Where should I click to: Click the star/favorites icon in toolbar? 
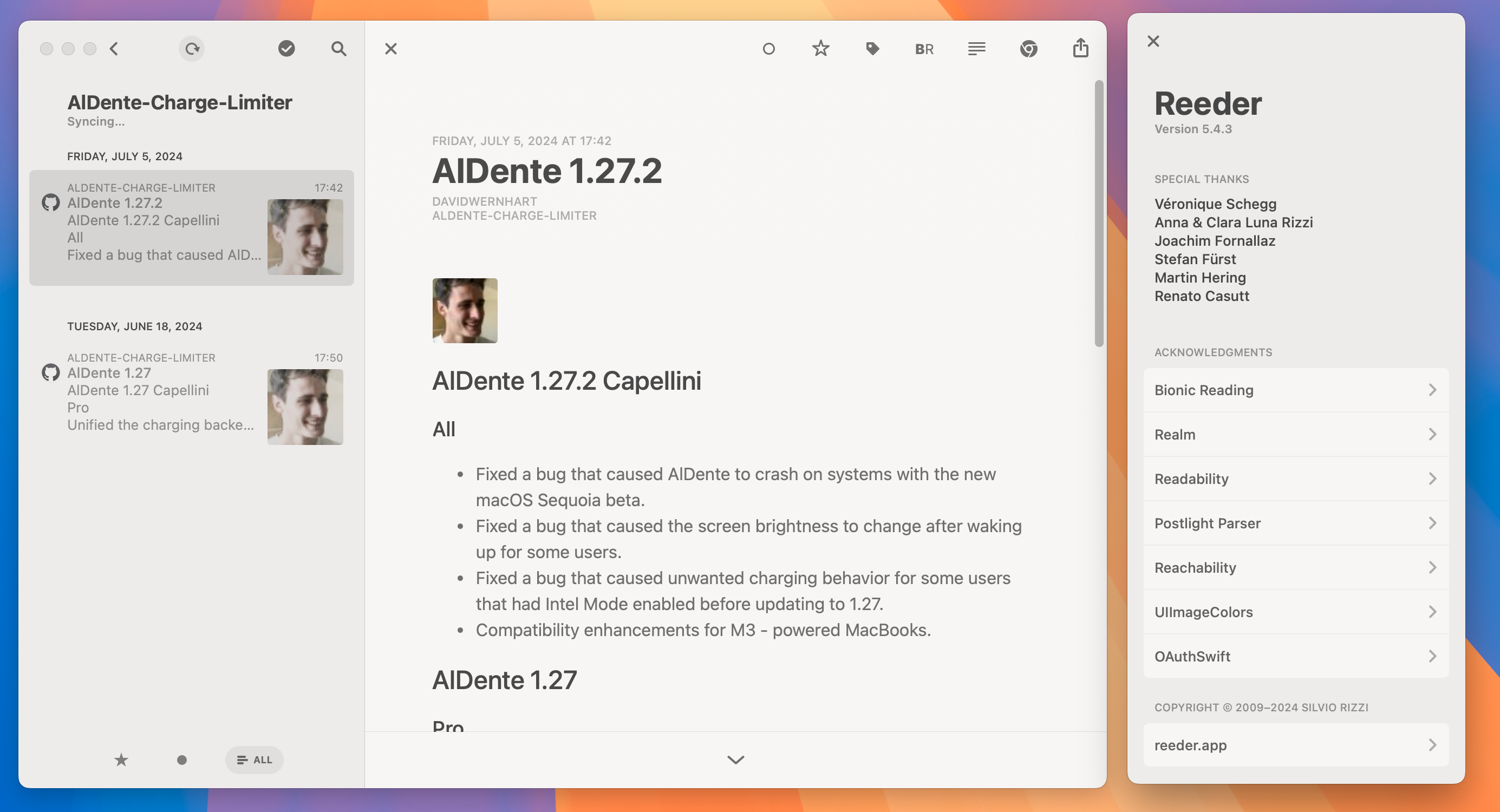820,48
